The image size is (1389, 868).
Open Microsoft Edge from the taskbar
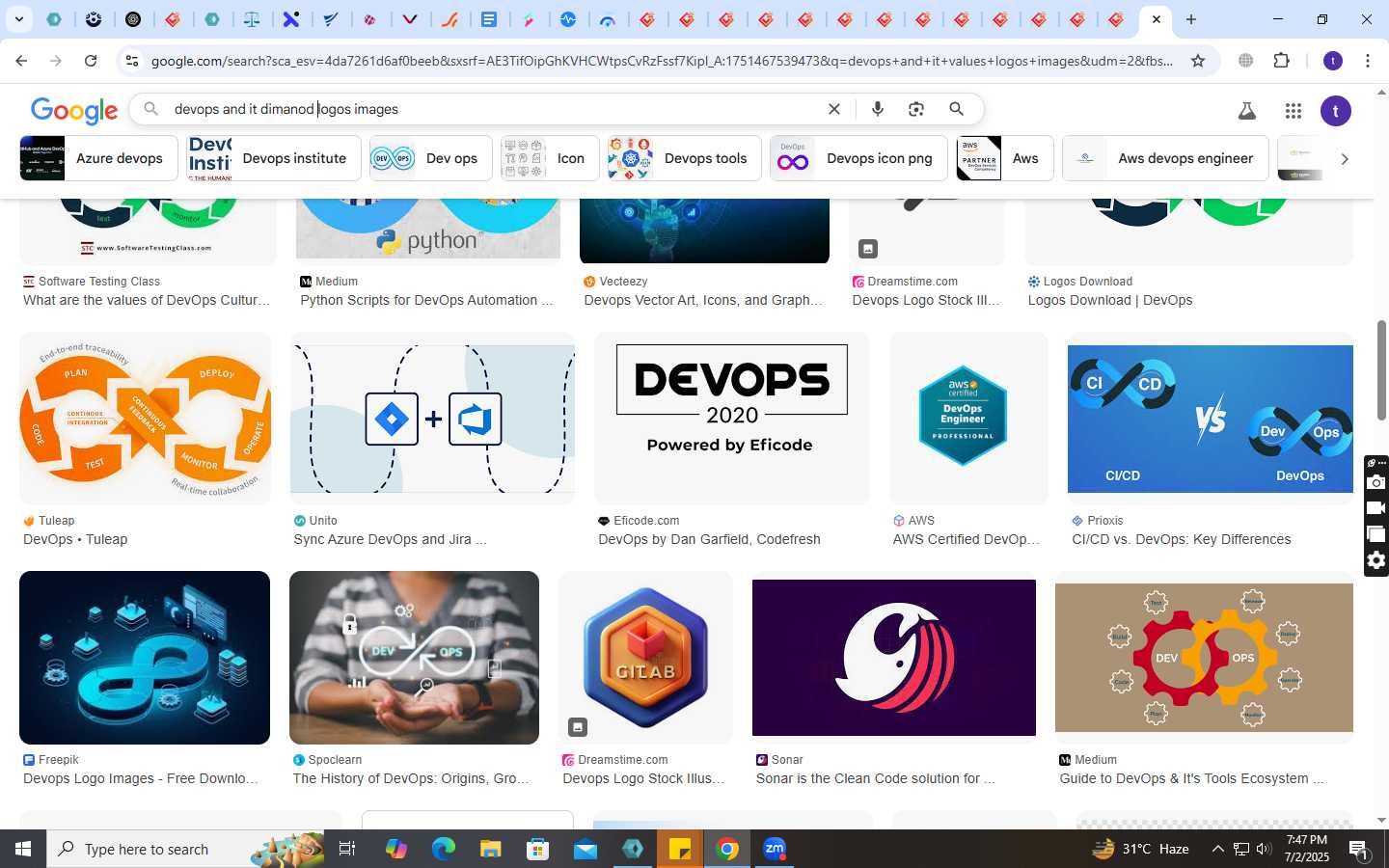tap(443, 849)
